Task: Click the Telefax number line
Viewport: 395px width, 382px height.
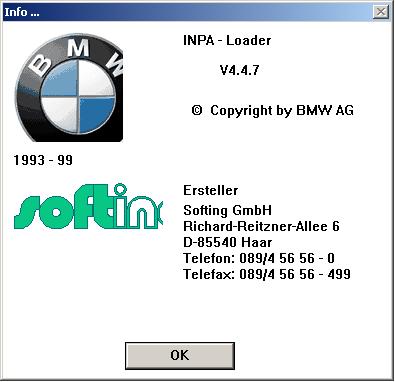Action: pos(267,274)
